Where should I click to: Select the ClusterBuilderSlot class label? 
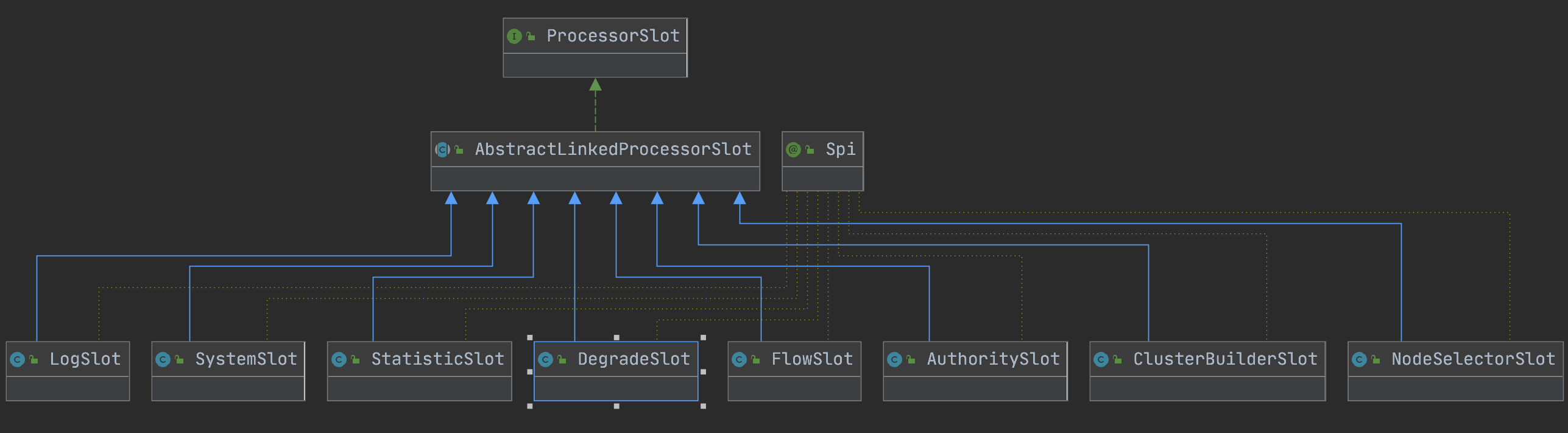(x=1225, y=359)
